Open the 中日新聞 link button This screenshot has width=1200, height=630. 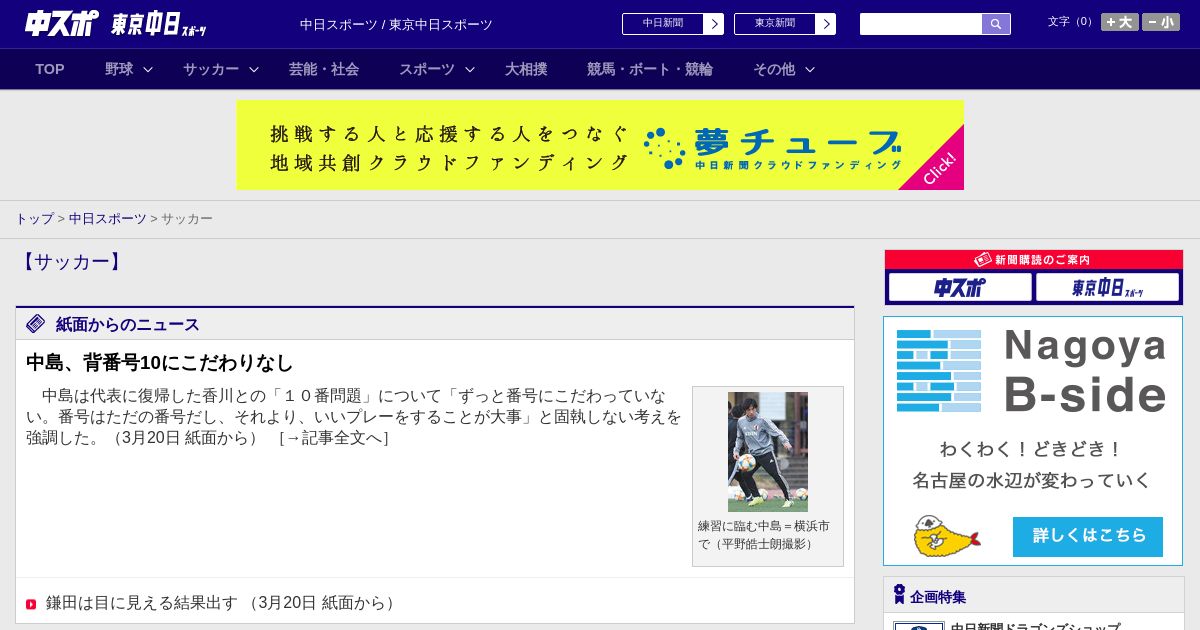663,24
